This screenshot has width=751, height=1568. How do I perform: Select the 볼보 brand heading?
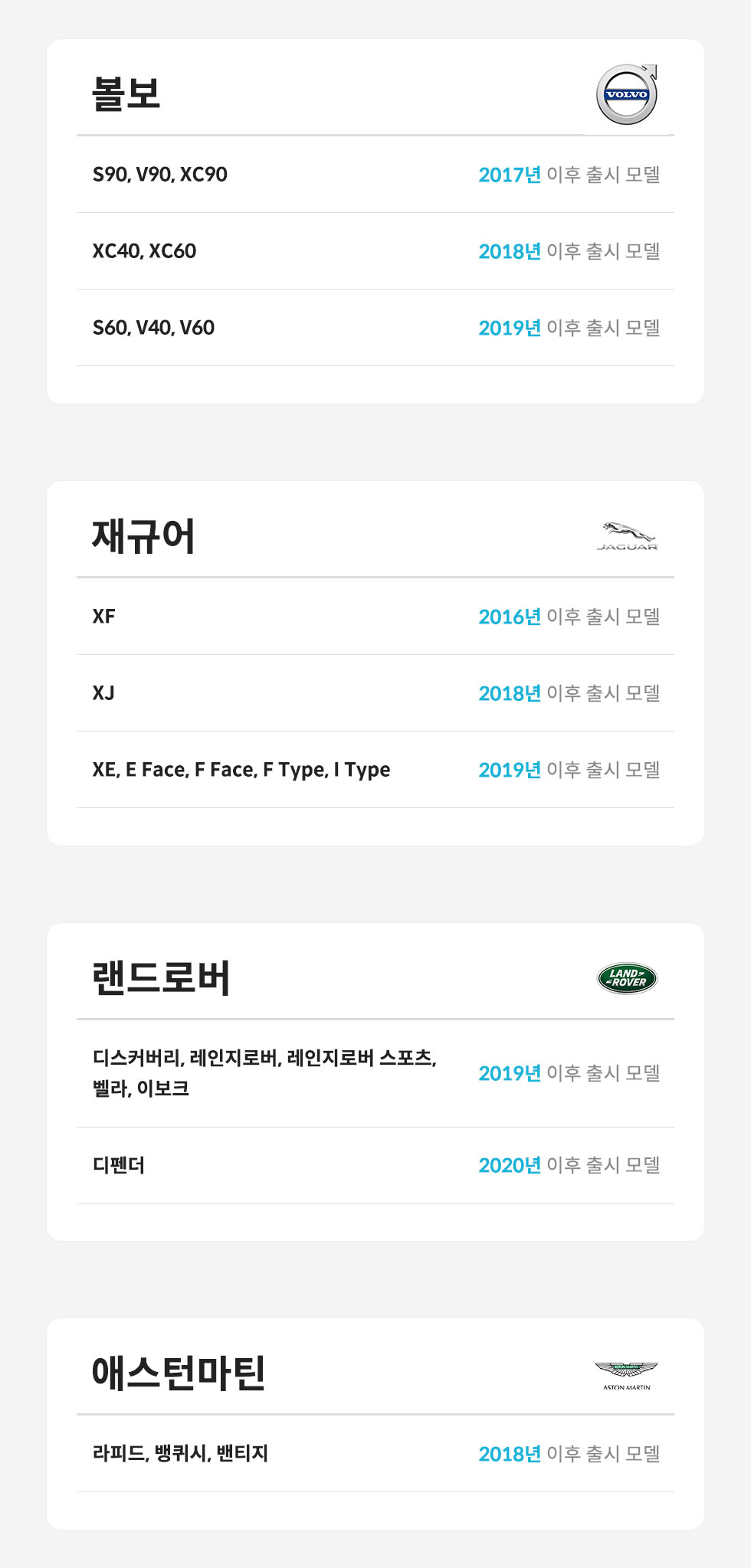pos(126,94)
